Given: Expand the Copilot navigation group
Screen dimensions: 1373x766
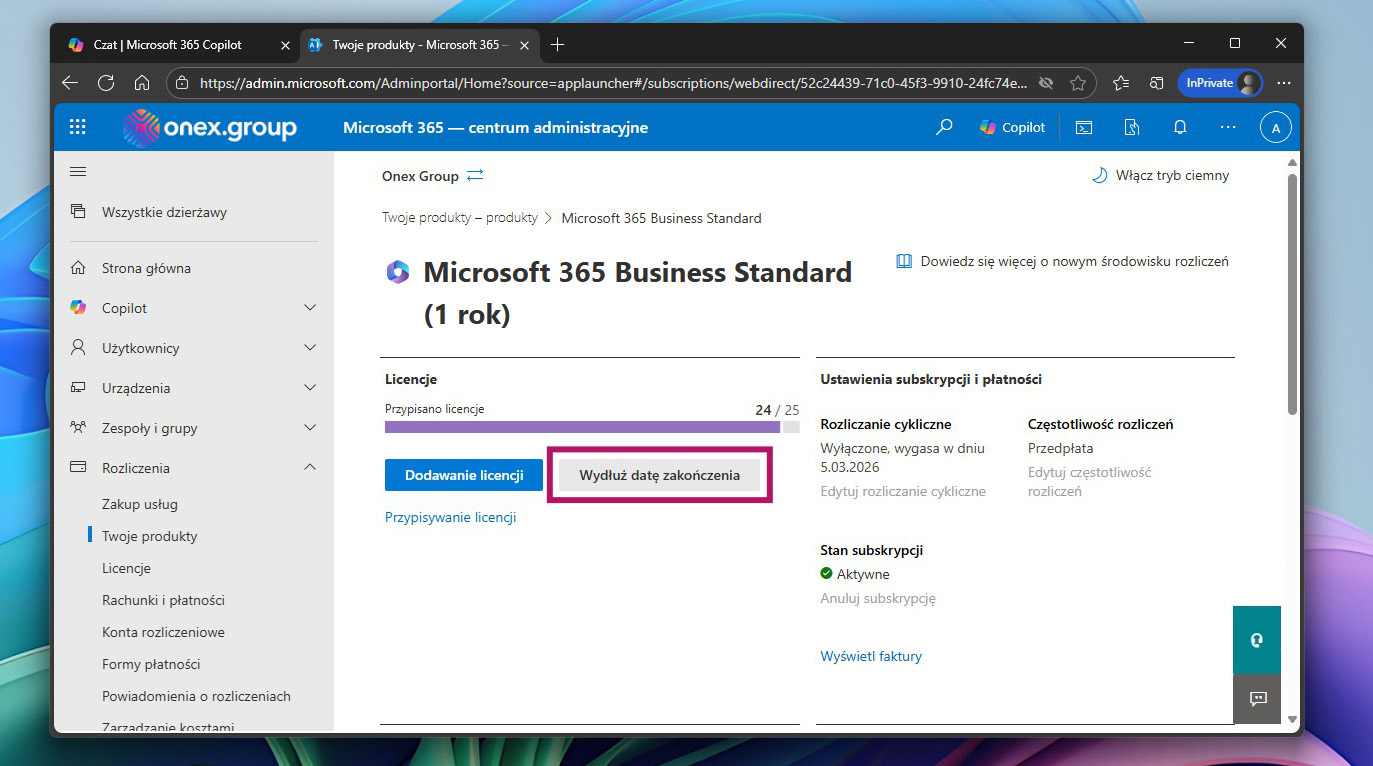Looking at the screenshot, I should [x=310, y=308].
